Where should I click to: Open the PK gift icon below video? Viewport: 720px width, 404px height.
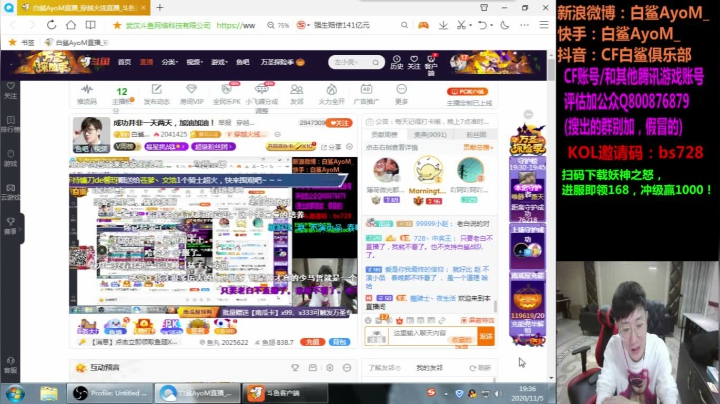click(x=171, y=326)
